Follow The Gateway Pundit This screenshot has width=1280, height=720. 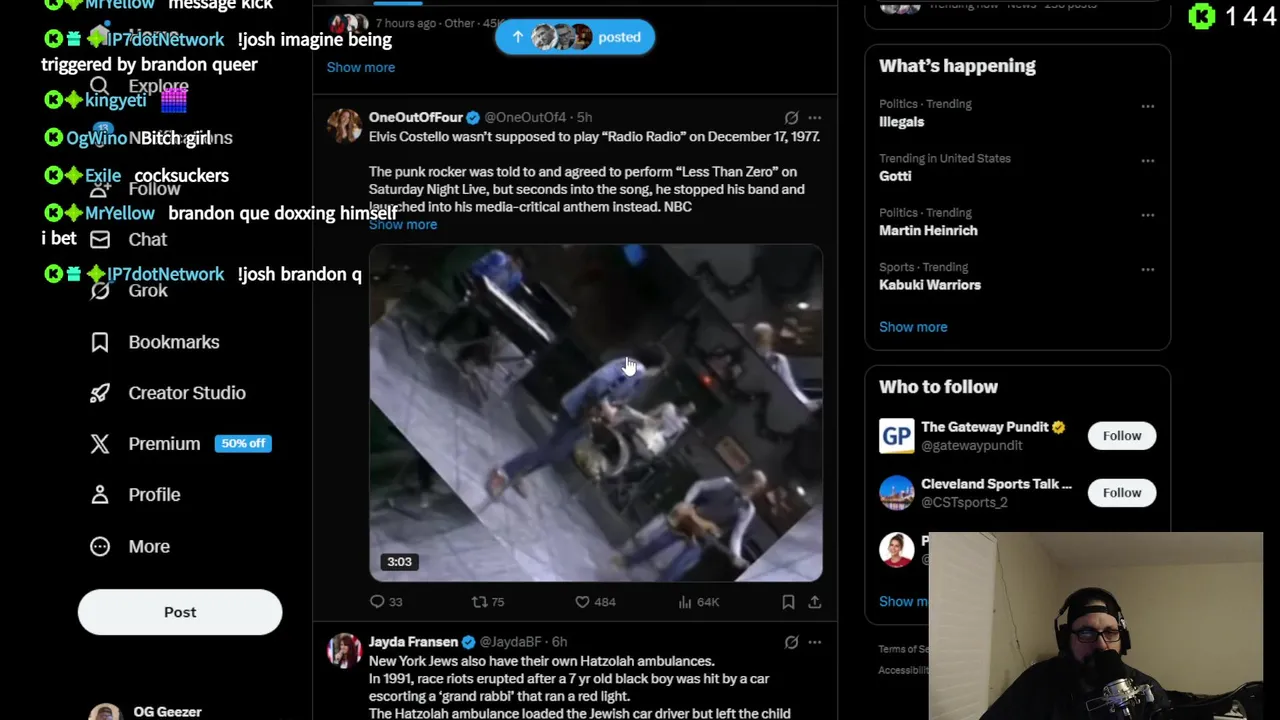tap(1122, 436)
